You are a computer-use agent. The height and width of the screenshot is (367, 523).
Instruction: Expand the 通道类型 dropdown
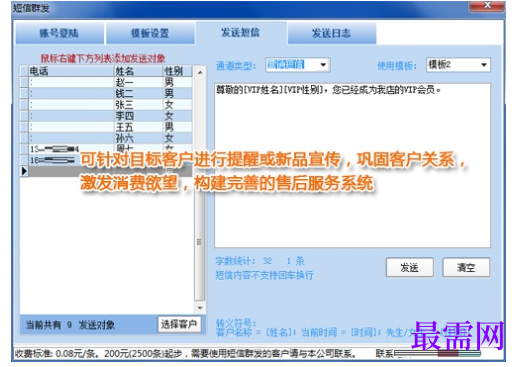[x=323, y=65]
